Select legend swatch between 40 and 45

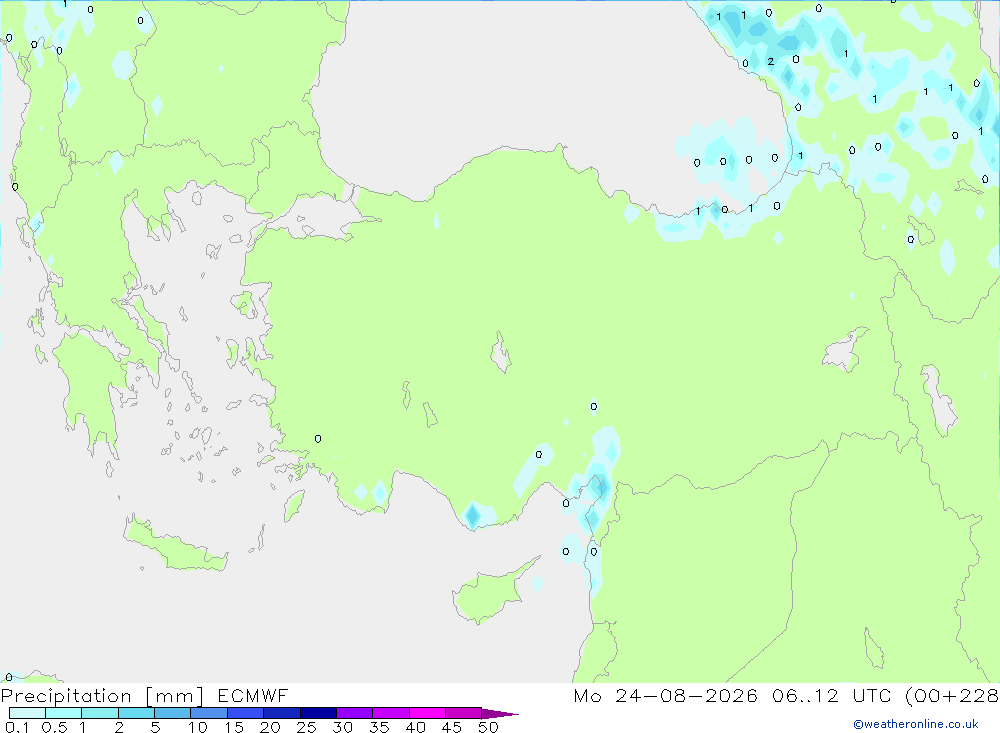coord(427,713)
